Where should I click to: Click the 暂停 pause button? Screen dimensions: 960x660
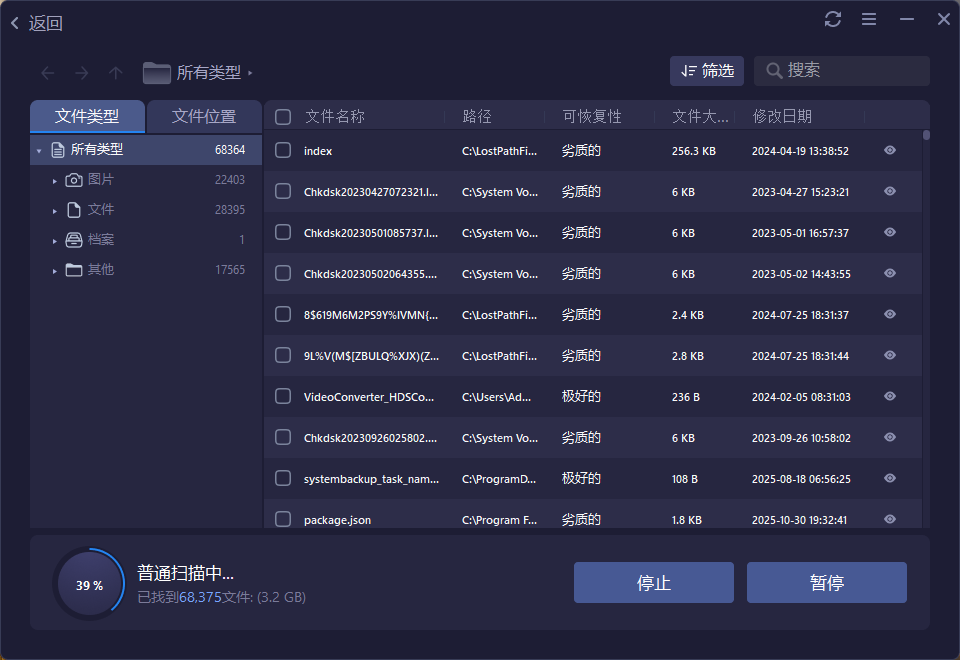(827, 582)
